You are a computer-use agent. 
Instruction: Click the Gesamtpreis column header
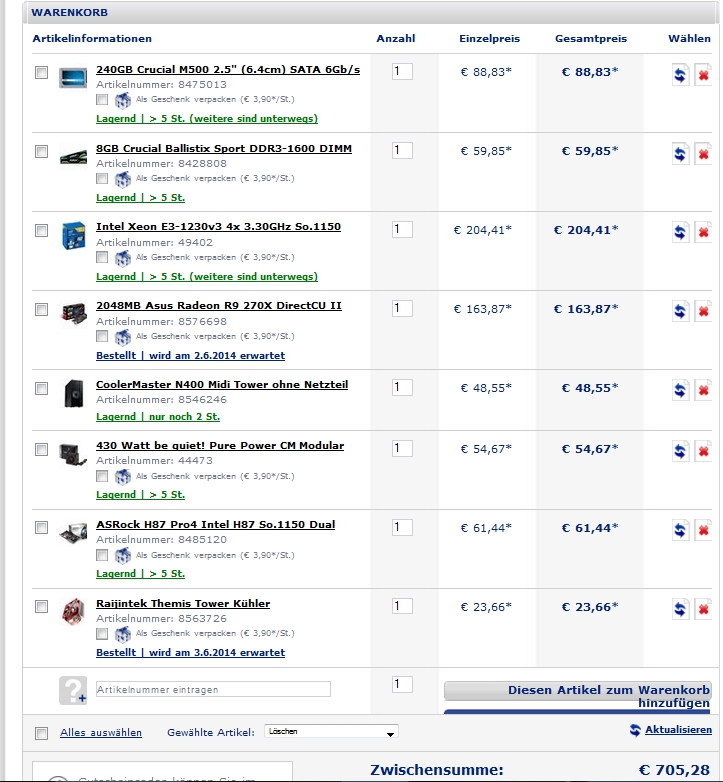click(591, 38)
